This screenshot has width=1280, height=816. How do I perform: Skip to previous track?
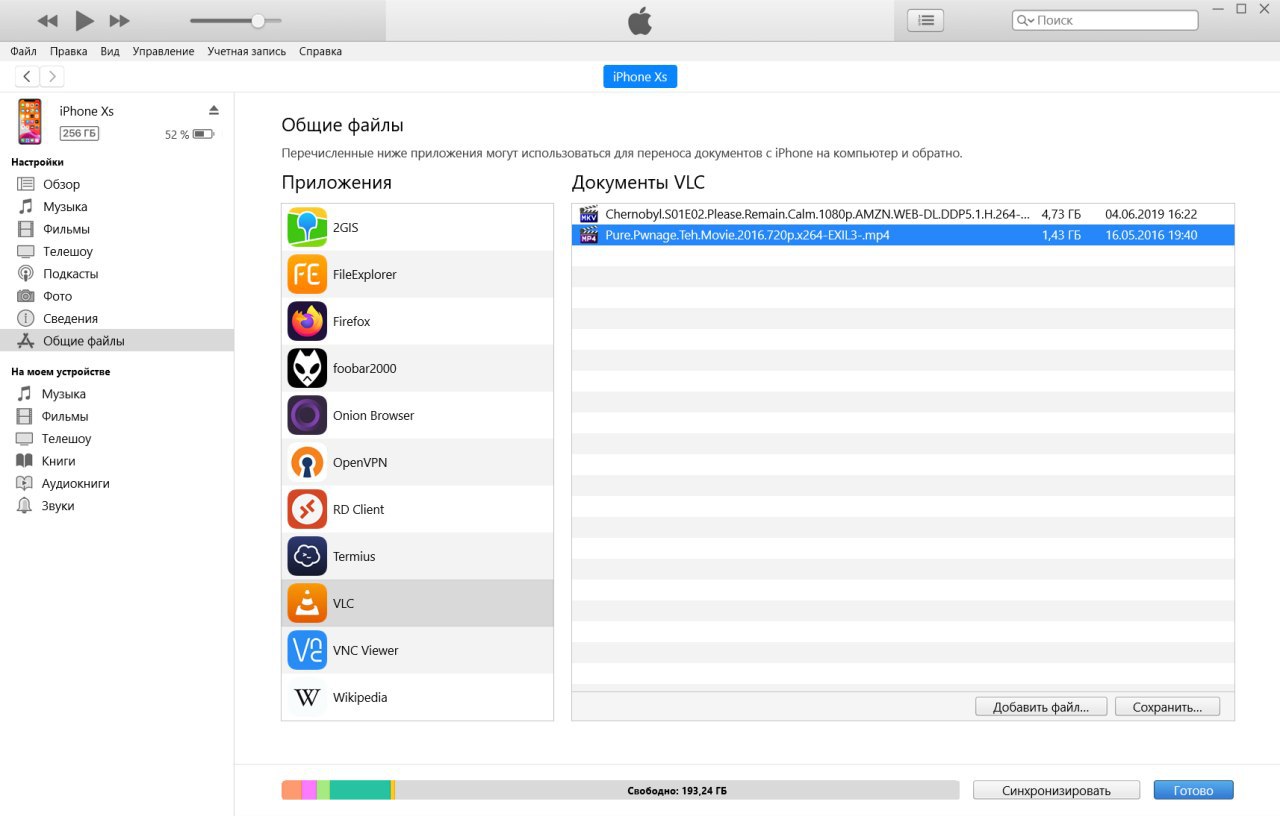47,21
